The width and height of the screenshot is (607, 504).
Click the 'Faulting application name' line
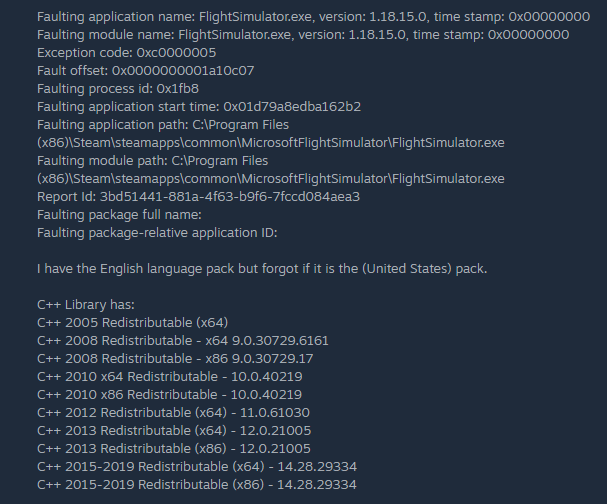(x=300, y=17)
